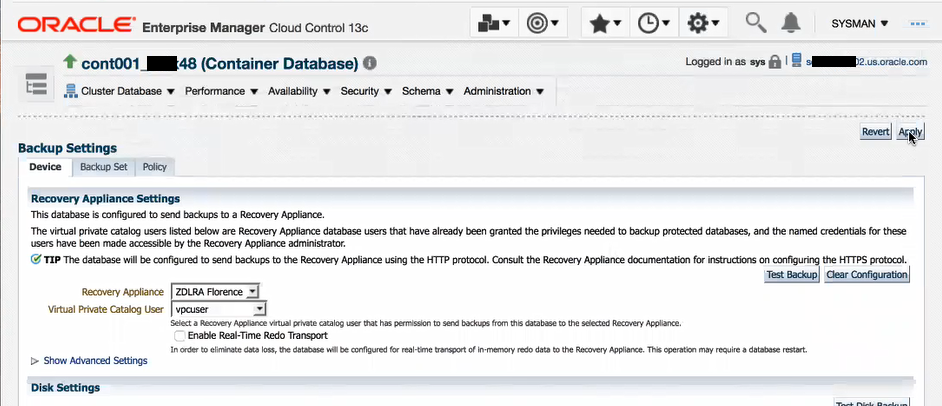
Task: Click the Cluster Database icon
Action: coord(71,91)
